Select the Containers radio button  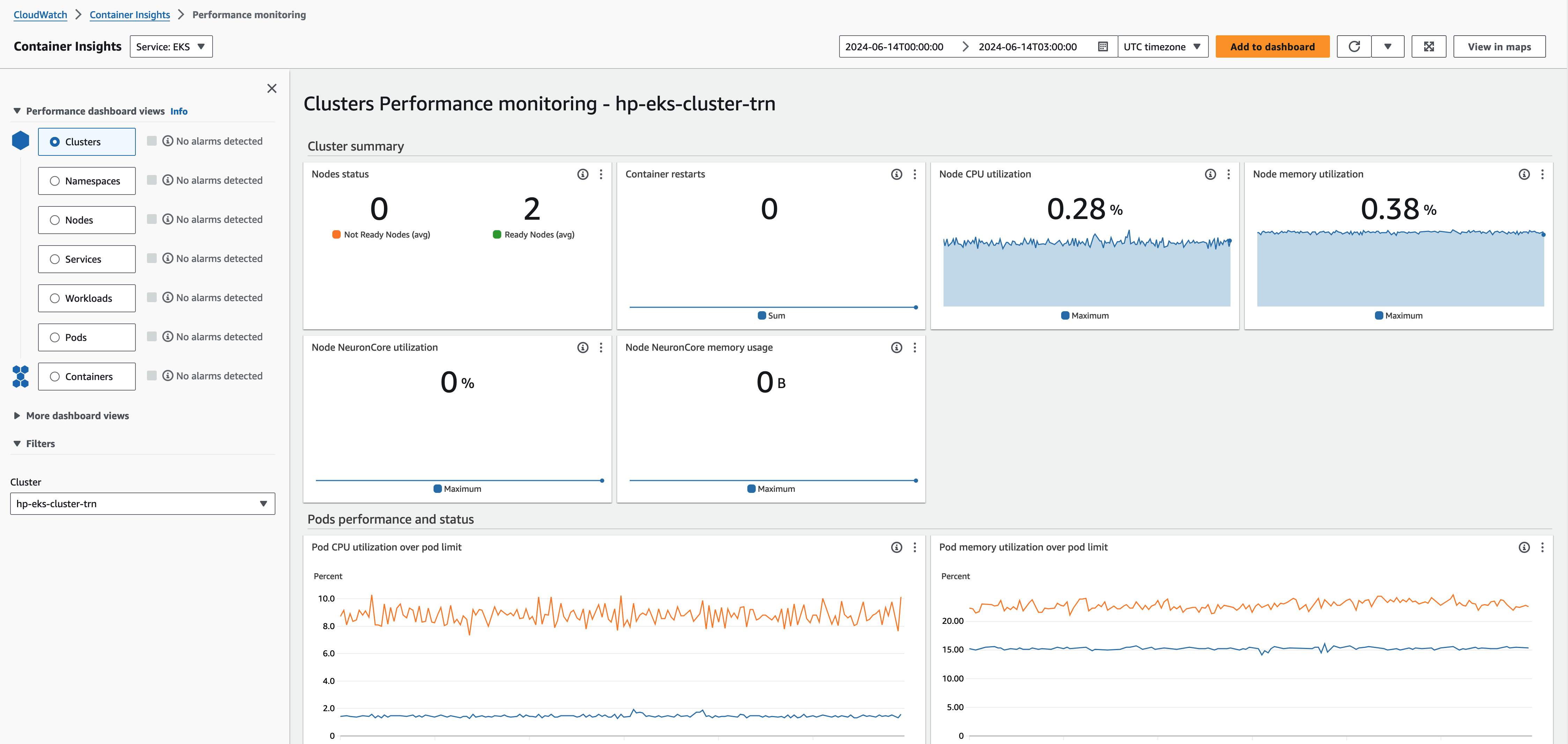click(x=57, y=375)
